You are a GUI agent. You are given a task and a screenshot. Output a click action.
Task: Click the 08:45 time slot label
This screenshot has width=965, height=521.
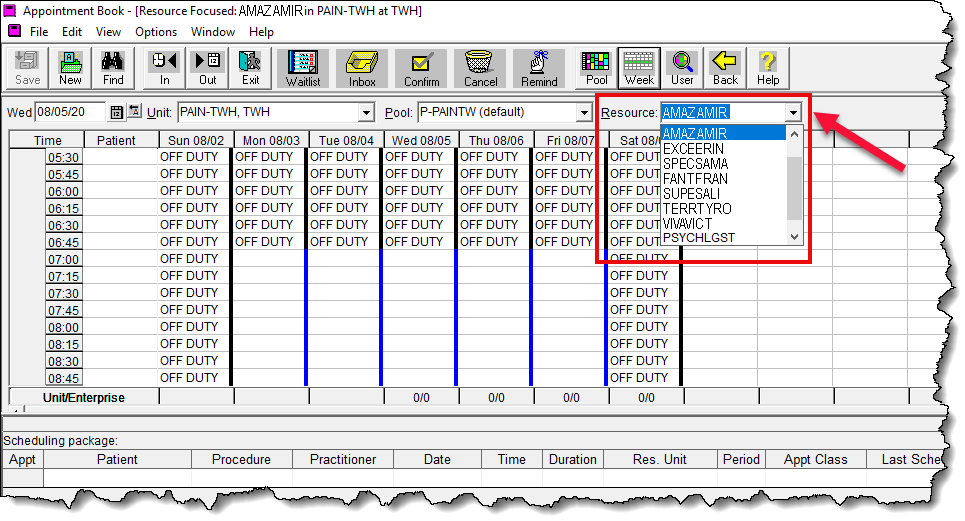63,378
